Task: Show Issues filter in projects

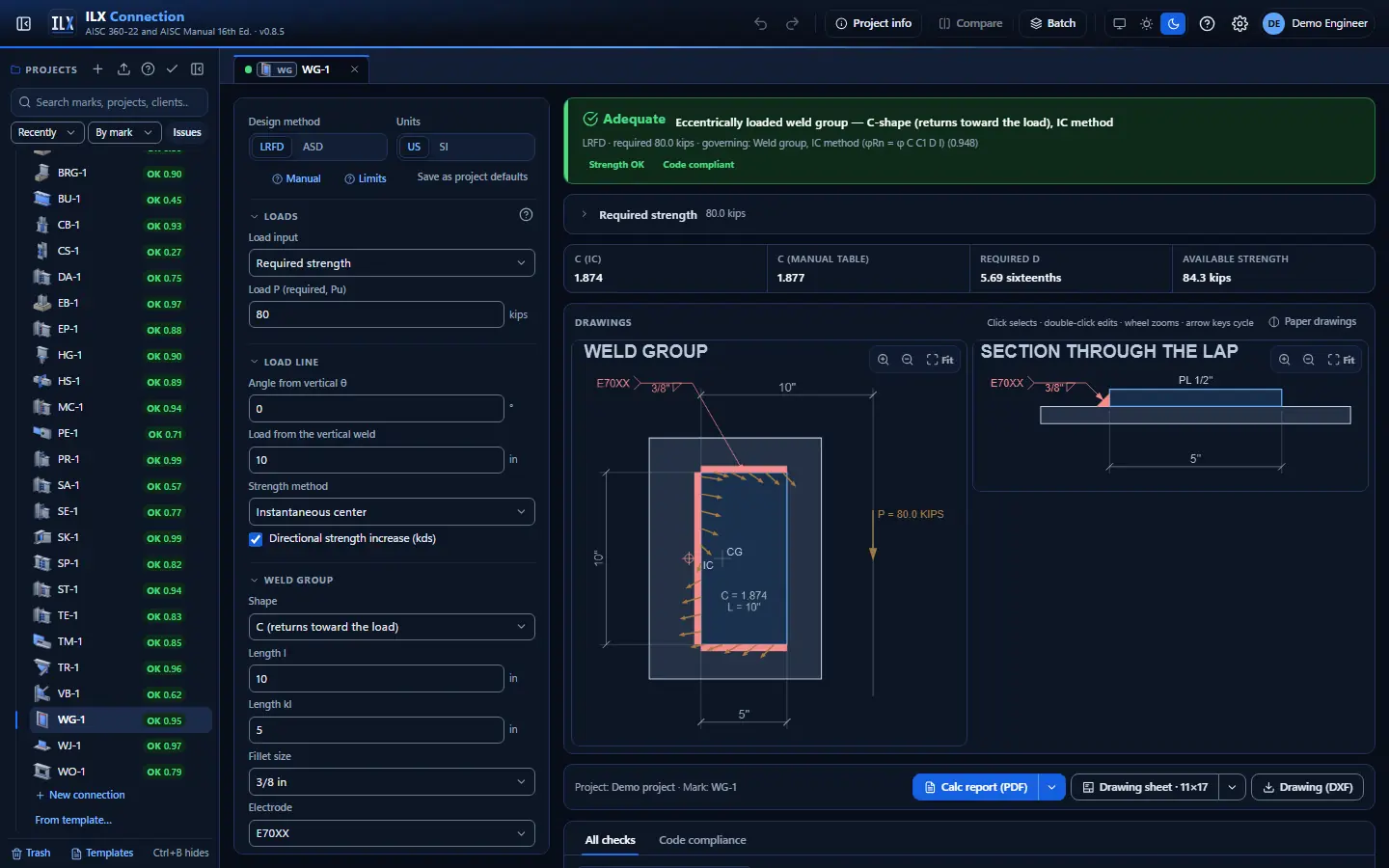Action: point(187,132)
